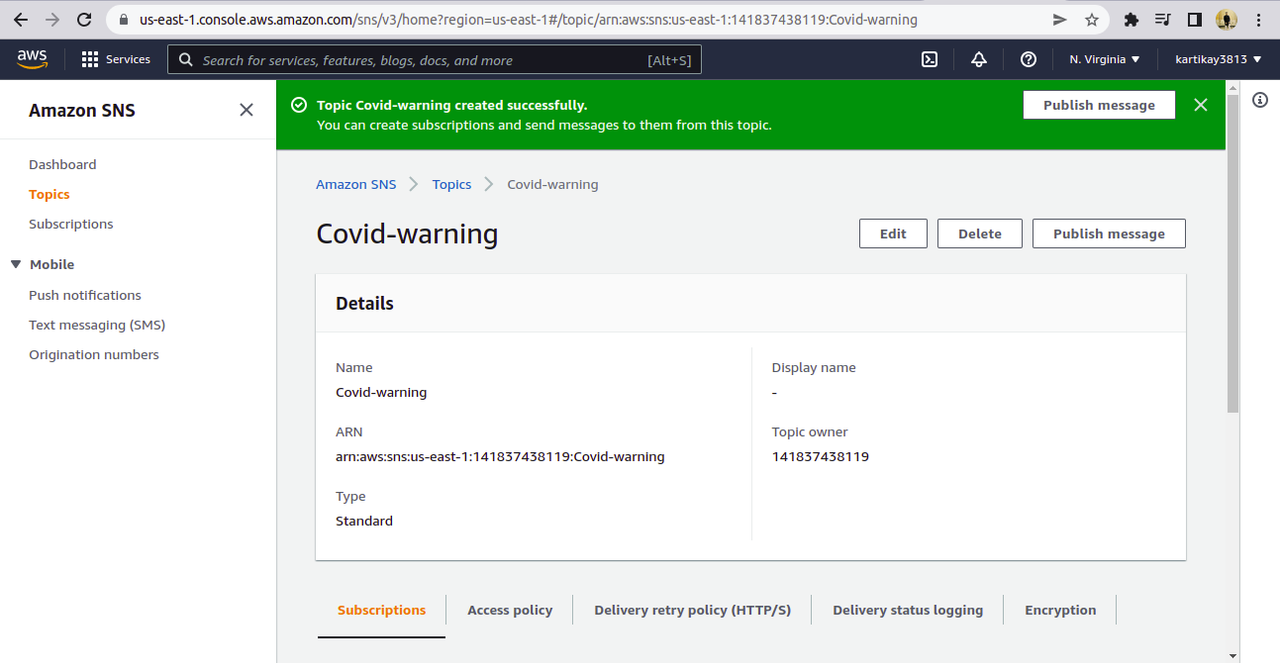Image resolution: width=1280 pixels, height=663 pixels.
Task: Click the Name value Covid-warning
Action: pyautogui.click(x=381, y=393)
